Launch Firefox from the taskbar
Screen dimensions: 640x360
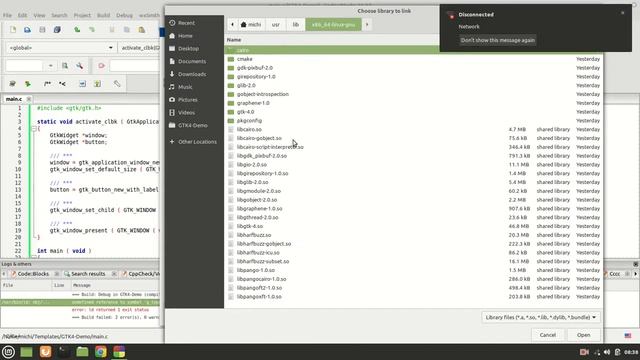[45, 352]
